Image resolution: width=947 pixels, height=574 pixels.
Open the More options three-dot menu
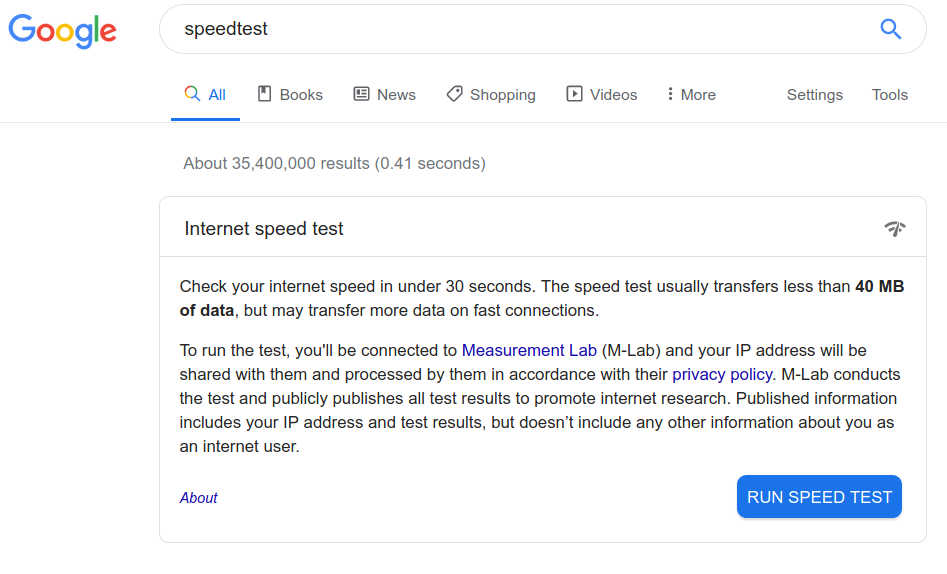[692, 94]
